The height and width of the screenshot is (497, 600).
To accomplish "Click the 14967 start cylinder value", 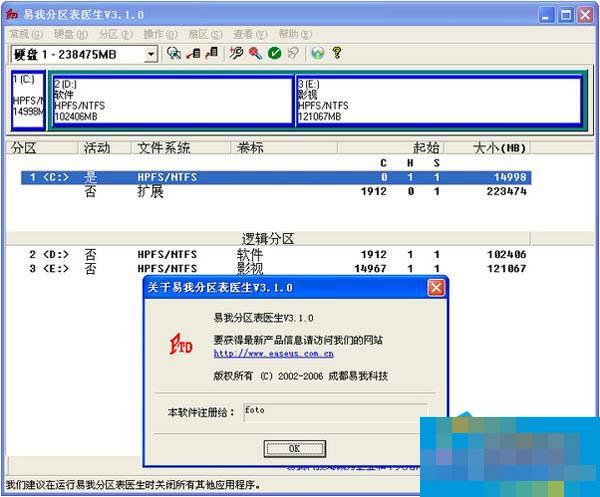I will 370,269.
